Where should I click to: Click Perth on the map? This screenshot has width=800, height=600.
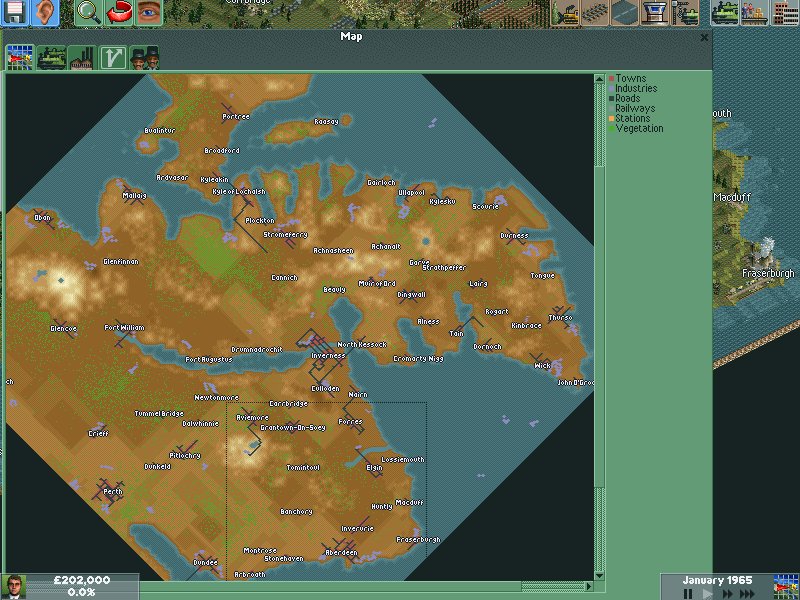point(113,492)
